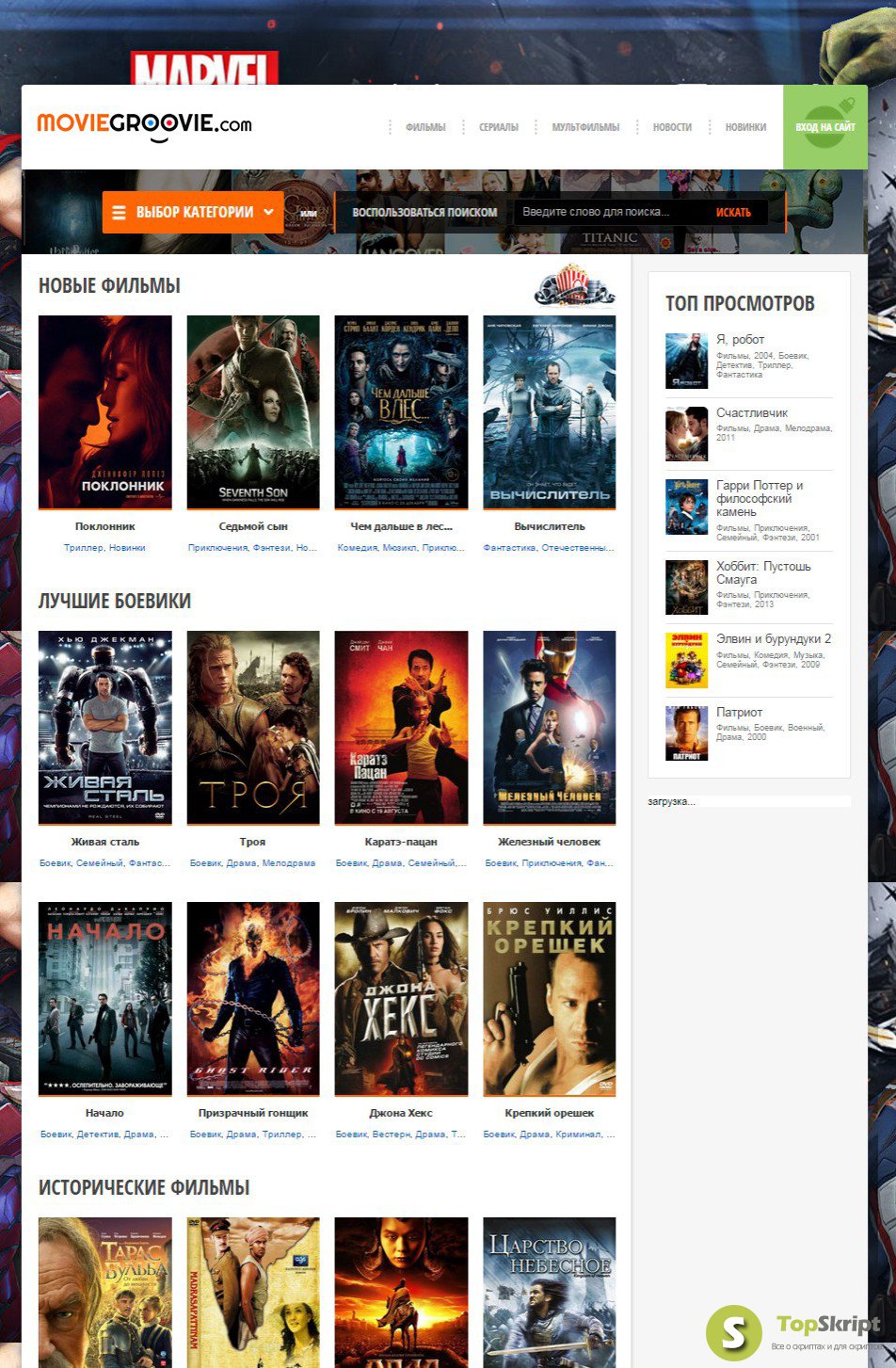Click the Начало title link
896x1368 pixels.
tap(105, 1113)
